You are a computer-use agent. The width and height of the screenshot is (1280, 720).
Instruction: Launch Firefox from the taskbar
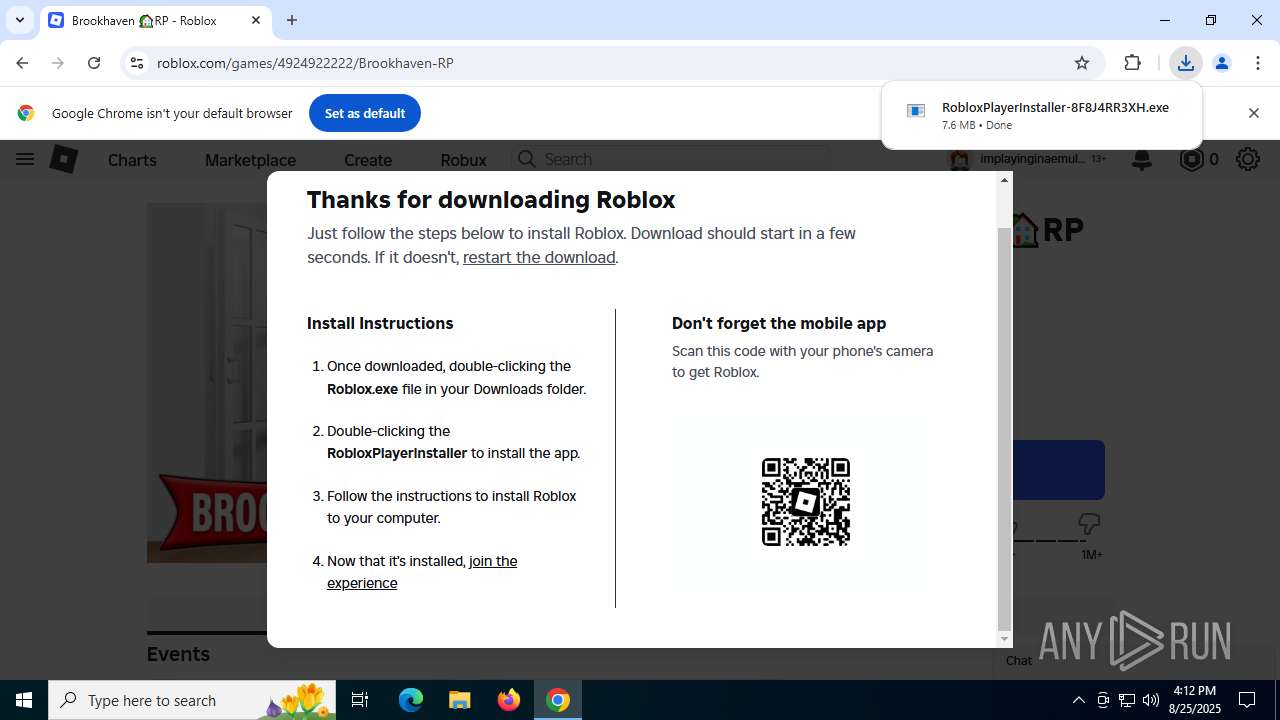(509, 700)
